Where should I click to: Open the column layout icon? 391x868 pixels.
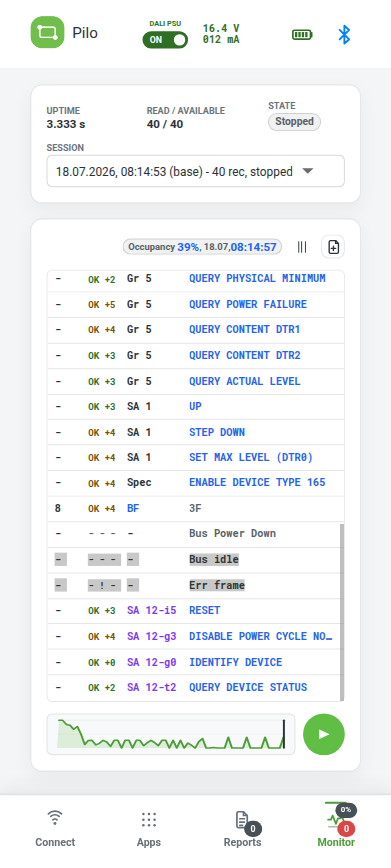tap(302, 247)
